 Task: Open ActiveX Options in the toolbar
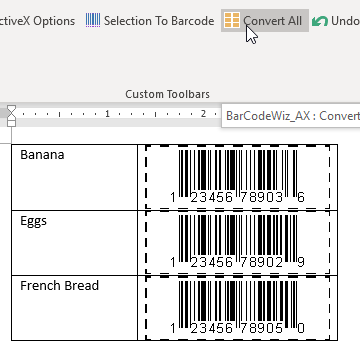click(x=37, y=21)
